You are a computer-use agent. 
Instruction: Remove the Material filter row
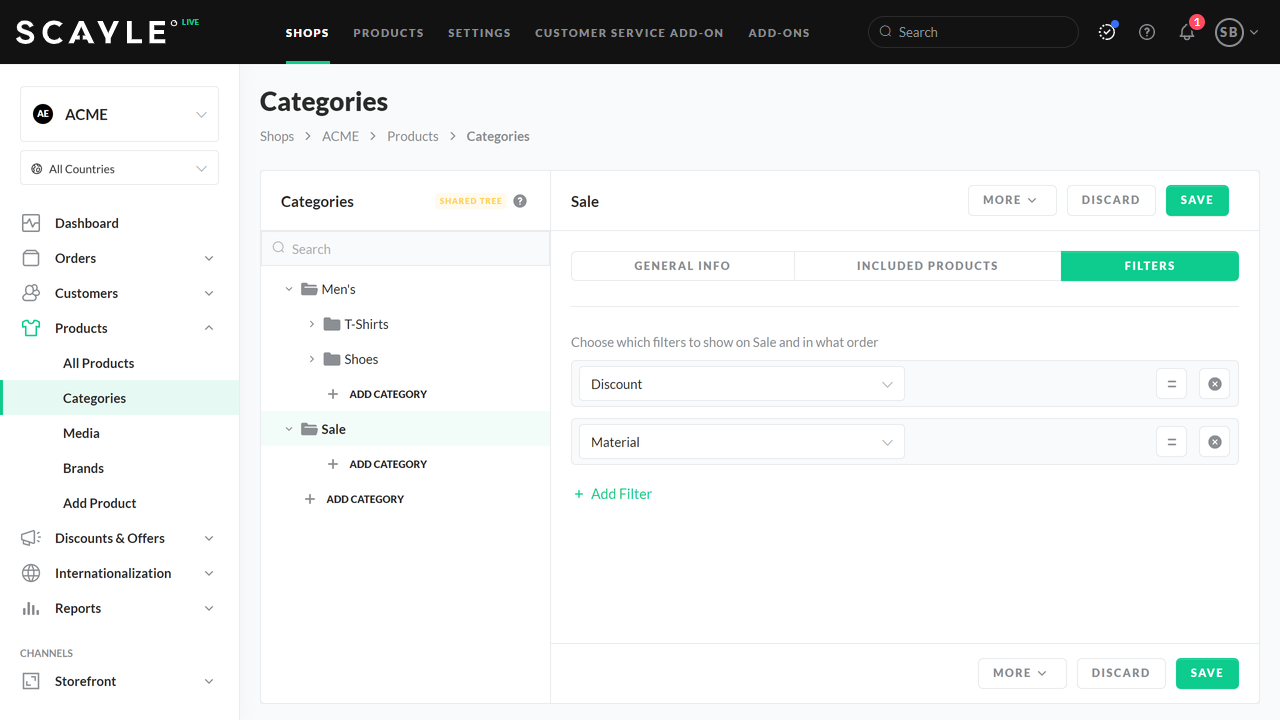point(1214,442)
